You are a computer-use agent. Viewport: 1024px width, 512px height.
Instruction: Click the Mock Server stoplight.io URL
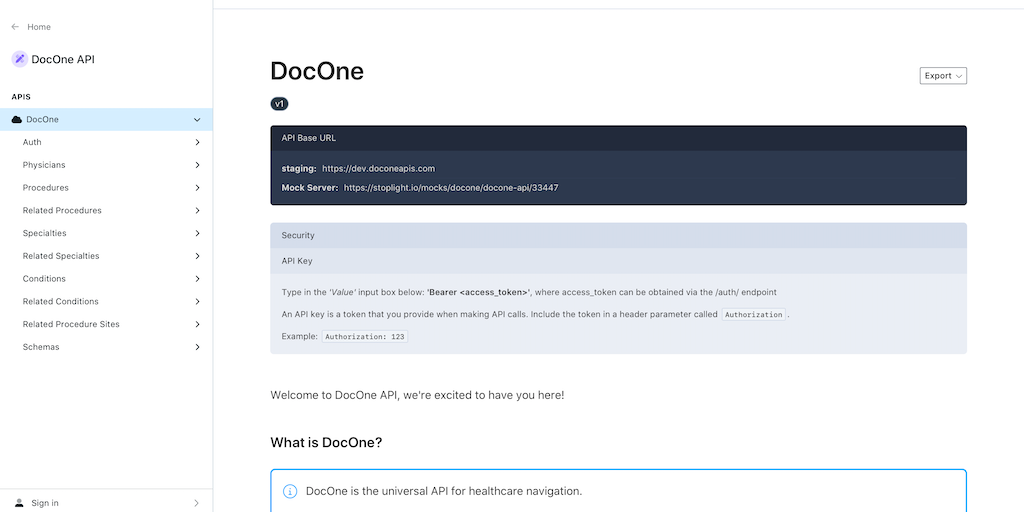point(451,187)
